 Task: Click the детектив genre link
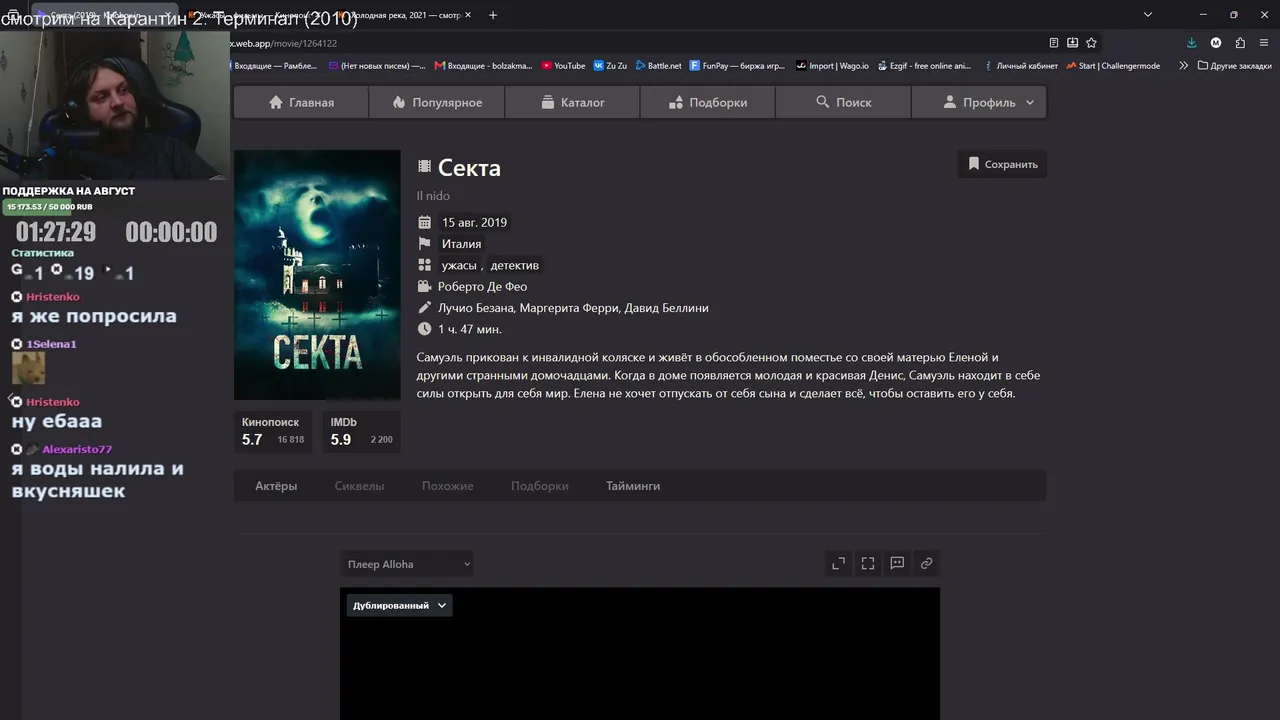pos(514,265)
